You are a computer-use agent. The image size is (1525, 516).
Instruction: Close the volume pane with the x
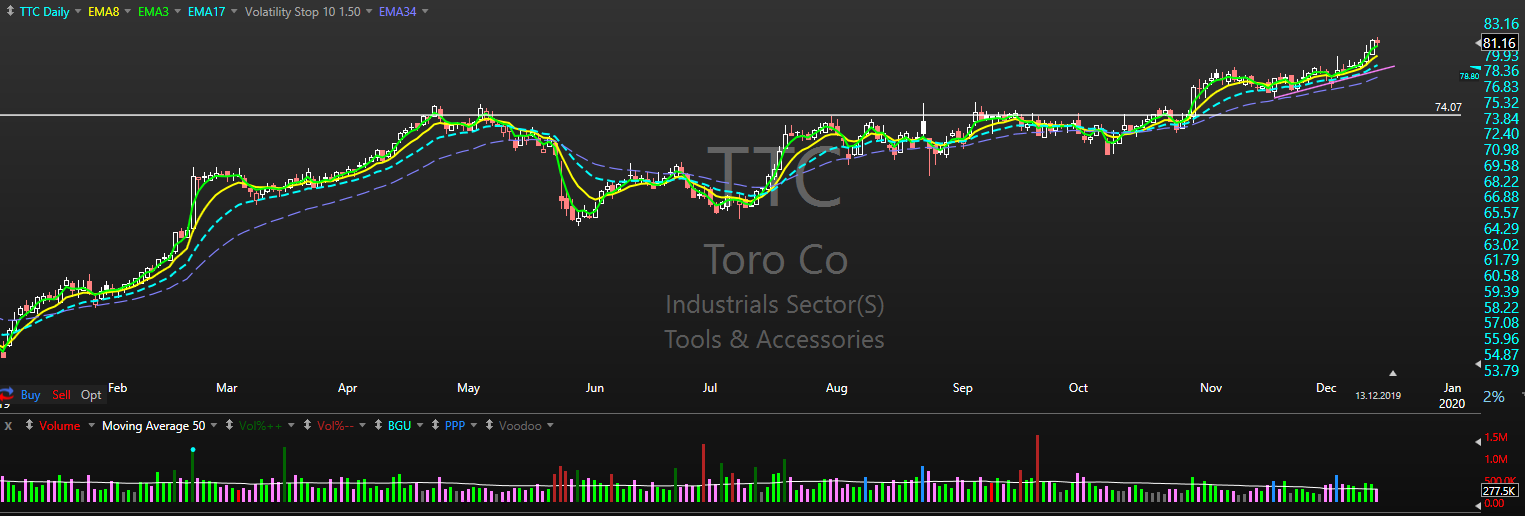point(8,426)
